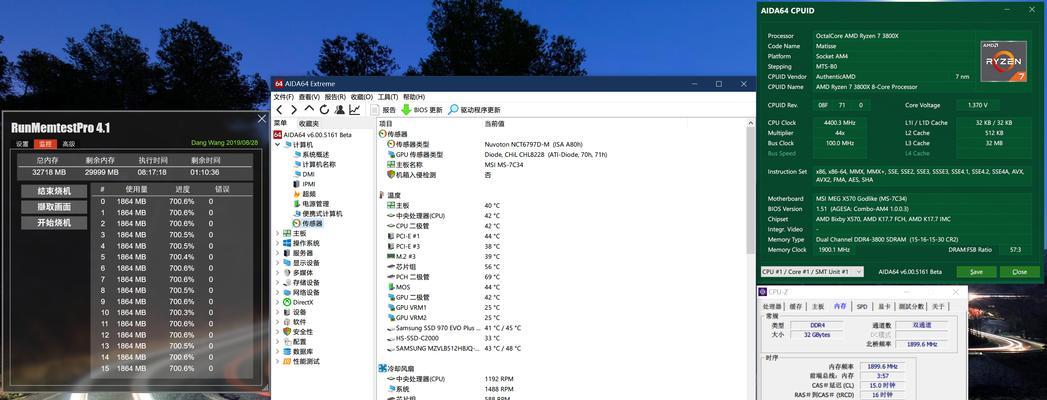Select 计算机名称 in the tree

click(x=314, y=164)
